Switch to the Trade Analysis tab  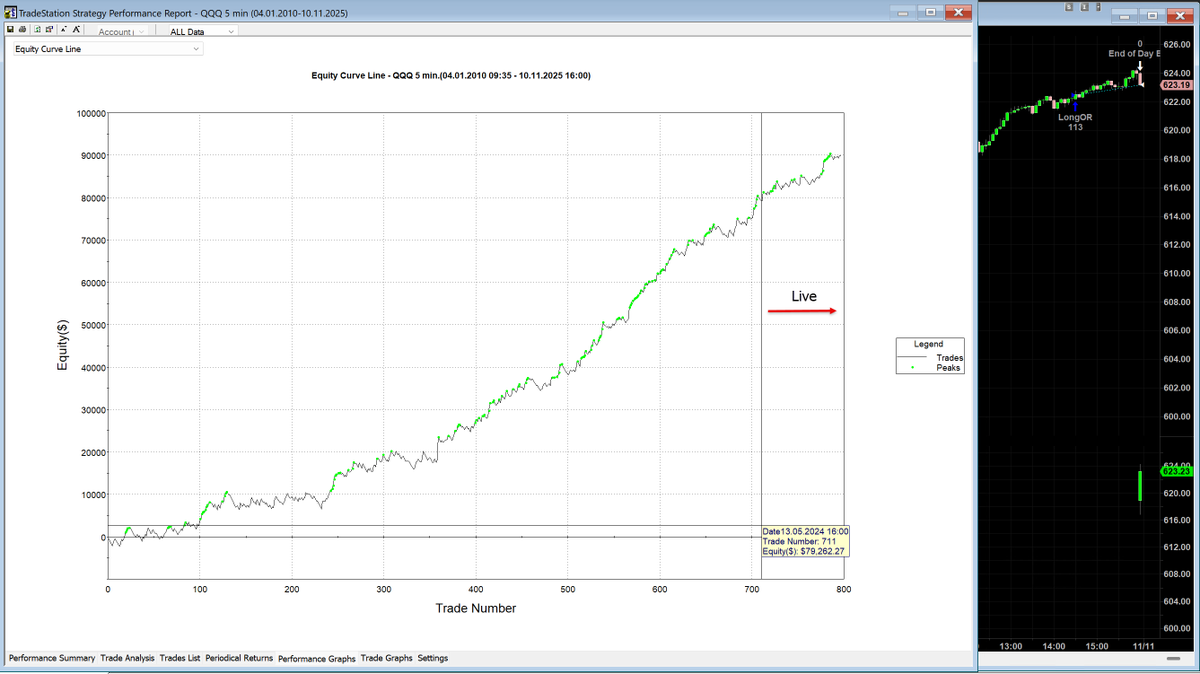click(127, 658)
